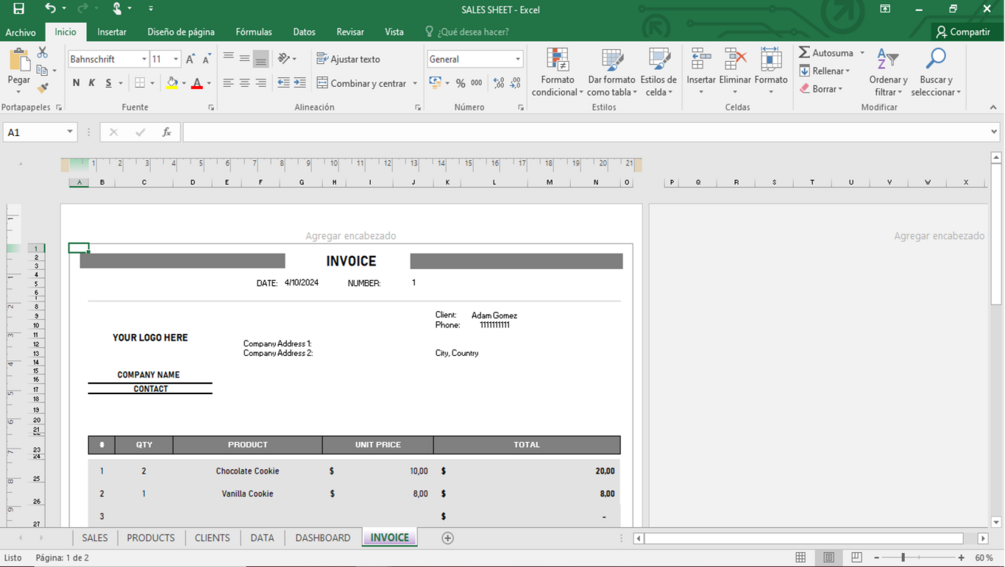1005x567 pixels.
Task: Switch to Normal view in status bar
Action: 800,557
